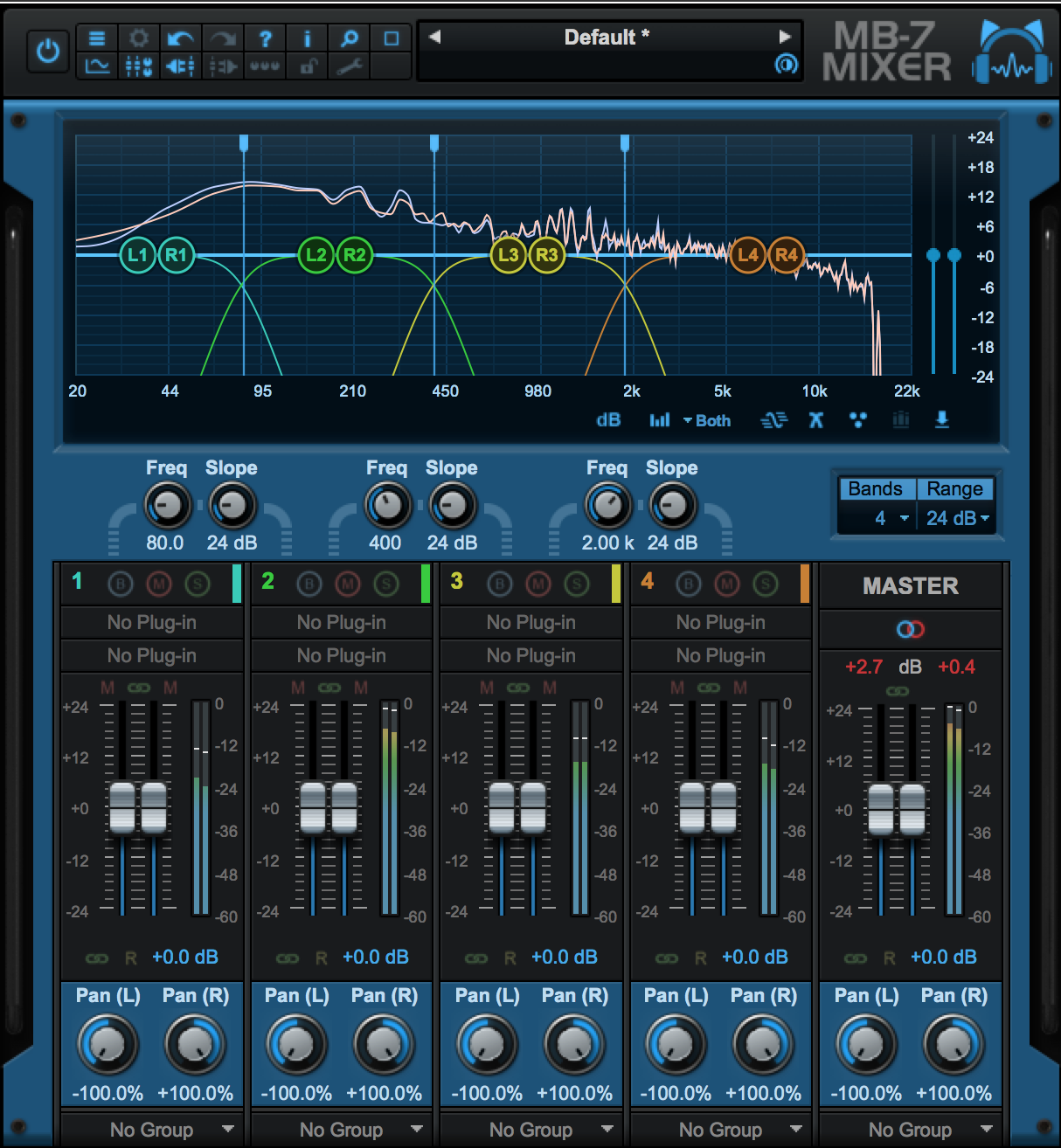Viewport: 1061px width, 1148px height.
Task: Click the master left channel fader
Action: [x=880, y=809]
